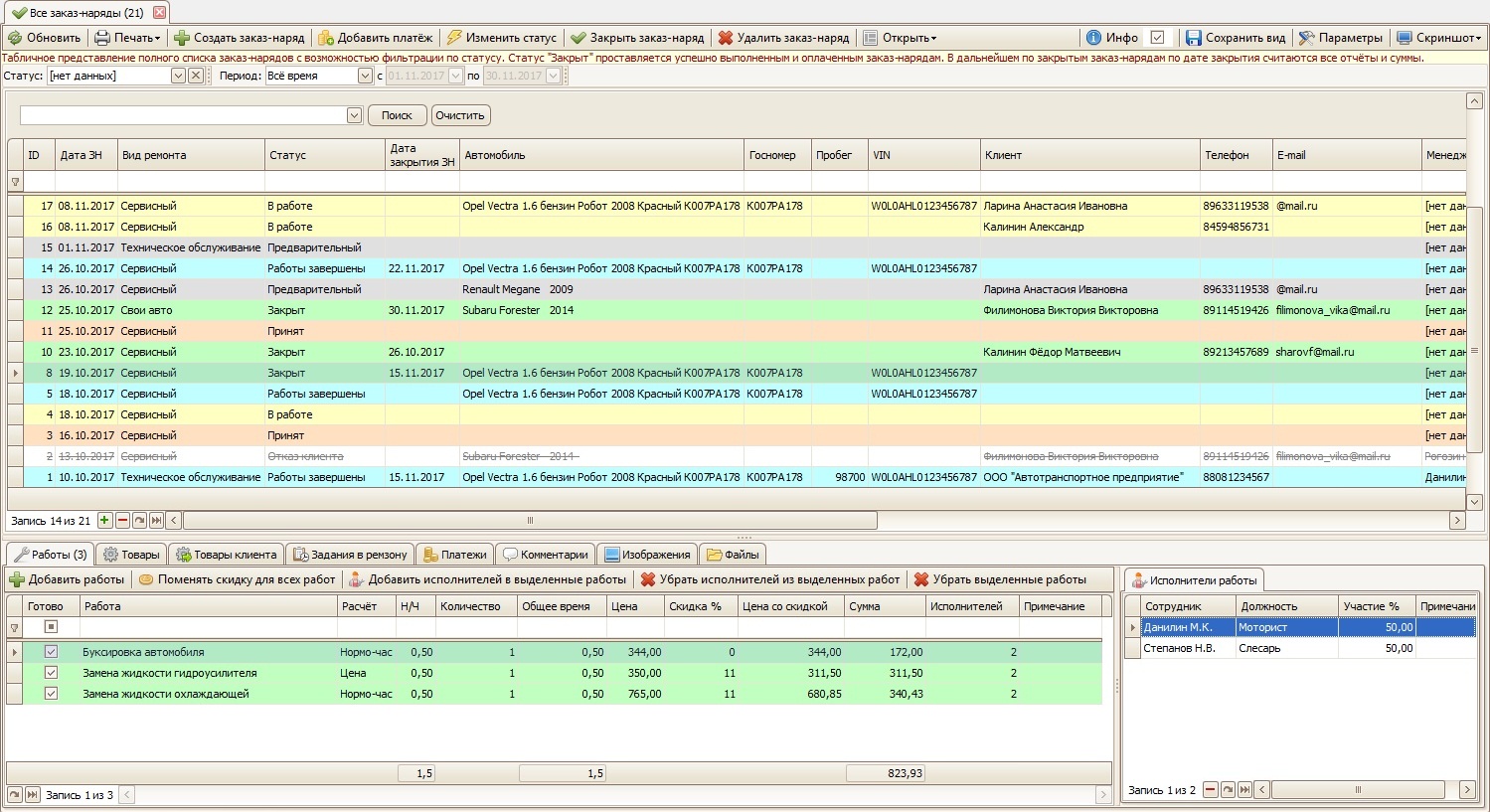Screen dimensions: 1490x812
Task: Click Добавить платёж toolbar button
Action: pos(376,38)
